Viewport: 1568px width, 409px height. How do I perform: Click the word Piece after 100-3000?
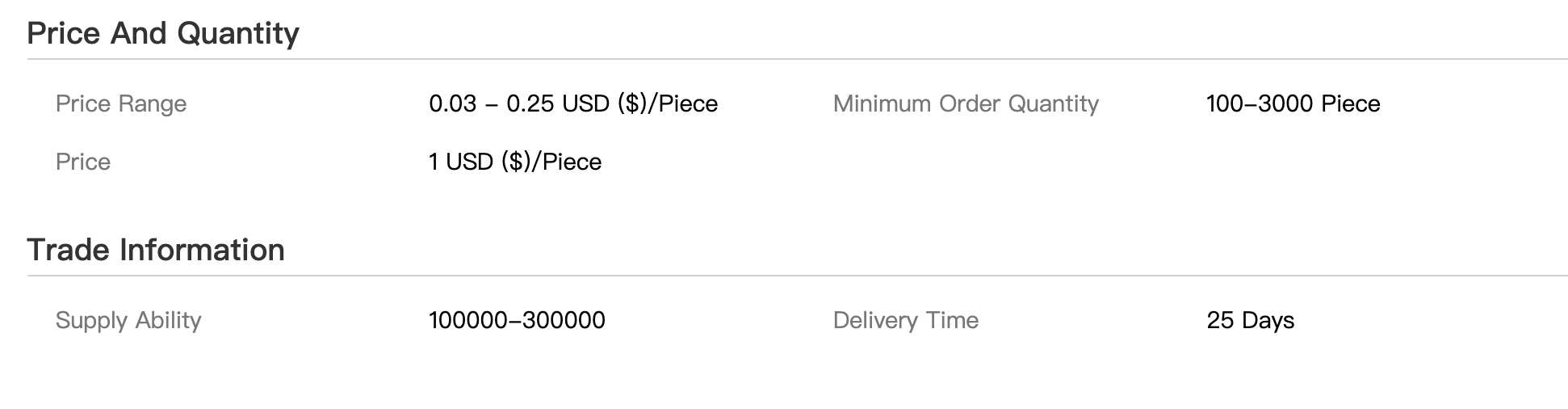pyautogui.click(x=1351, y=104)
